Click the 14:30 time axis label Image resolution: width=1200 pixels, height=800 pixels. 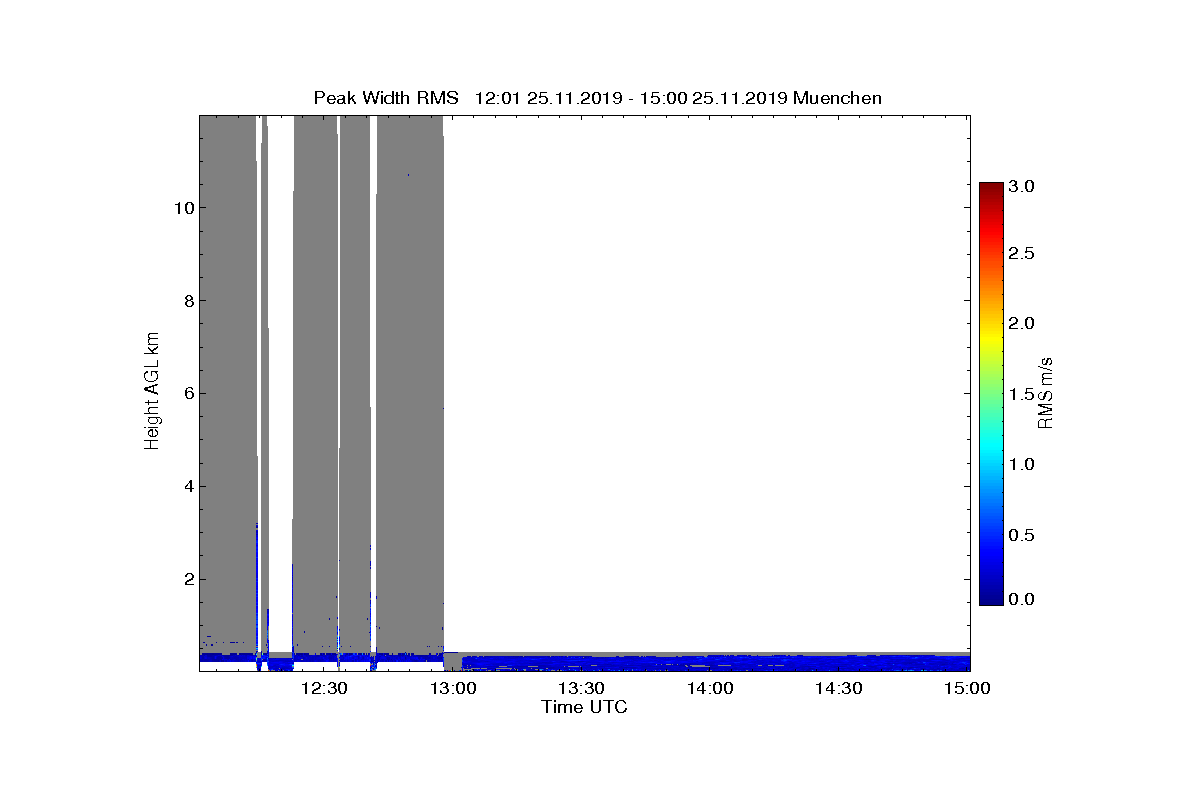tap(840, 688)
